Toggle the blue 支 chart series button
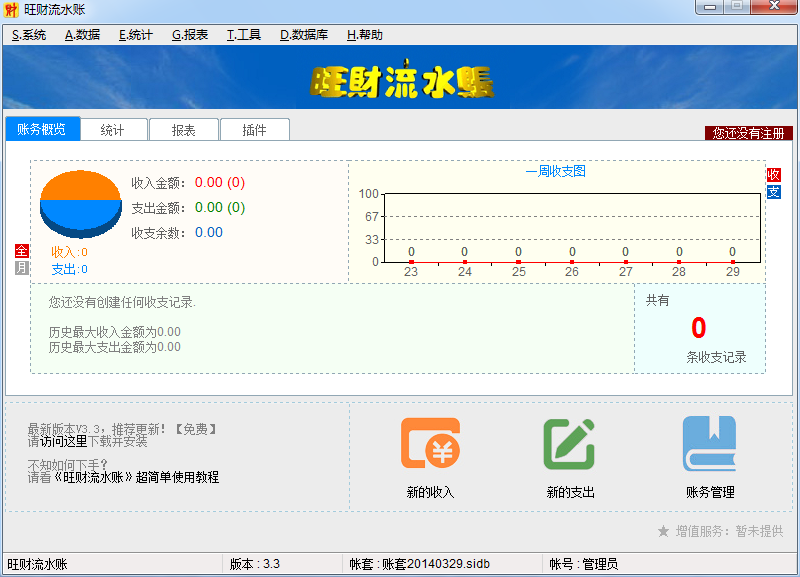Screen dimensions: 800x577 (773, 192)
